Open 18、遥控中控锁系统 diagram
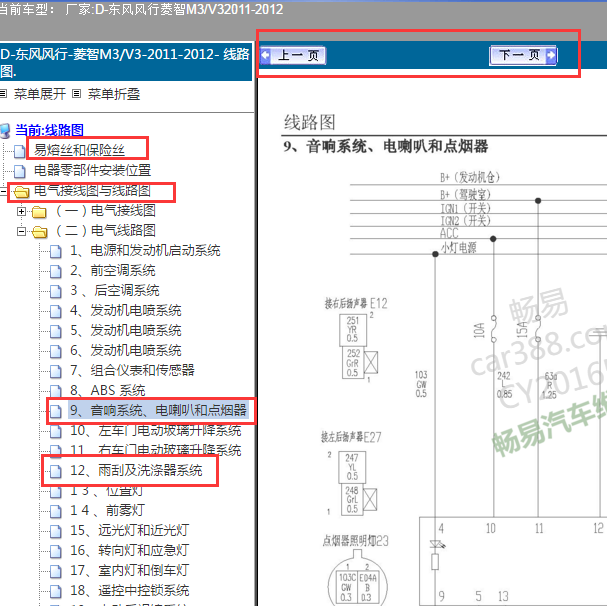 tap(130, 591)
